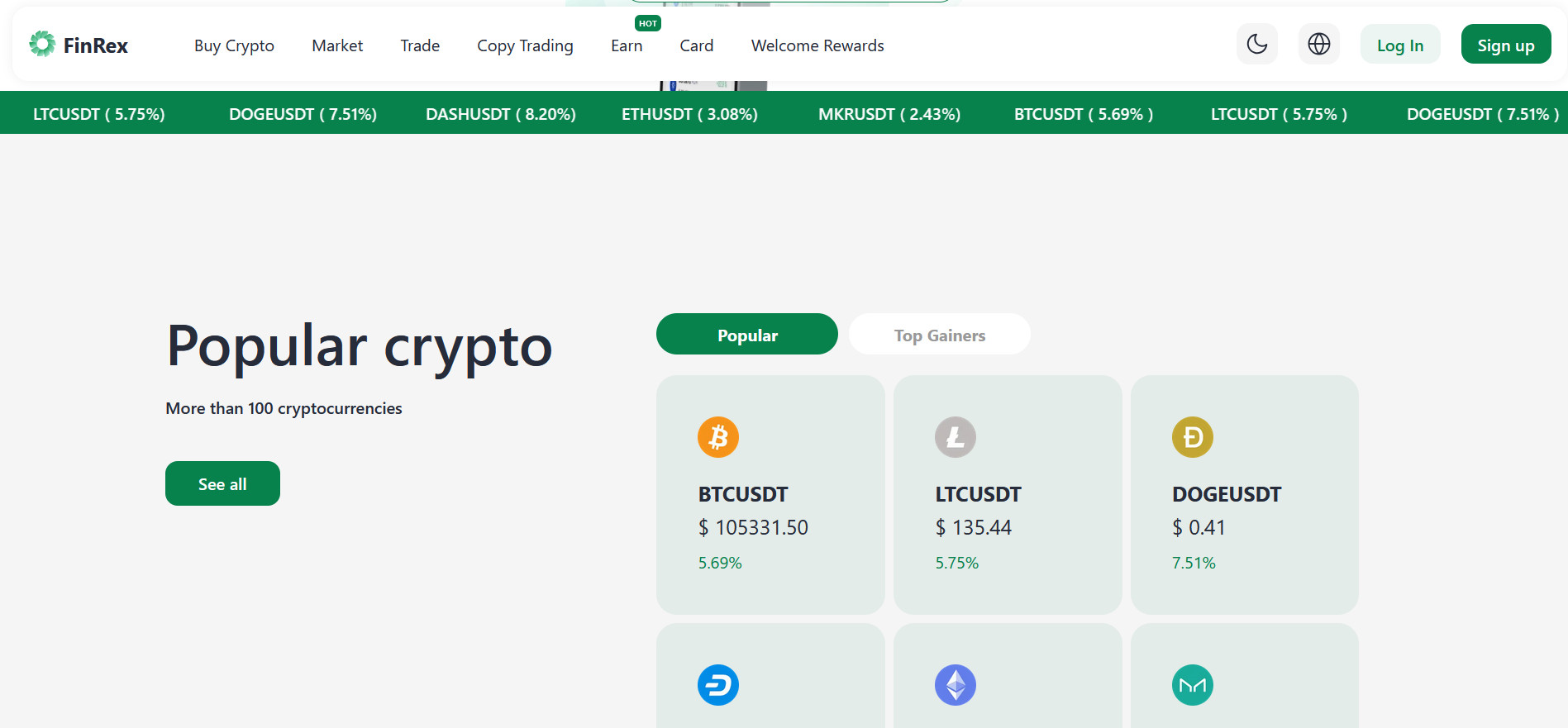Image resolution: width=1568 pixels, height=728 pixels.
Task: Click the LTCUSDT card title
Action: [978, 494]
